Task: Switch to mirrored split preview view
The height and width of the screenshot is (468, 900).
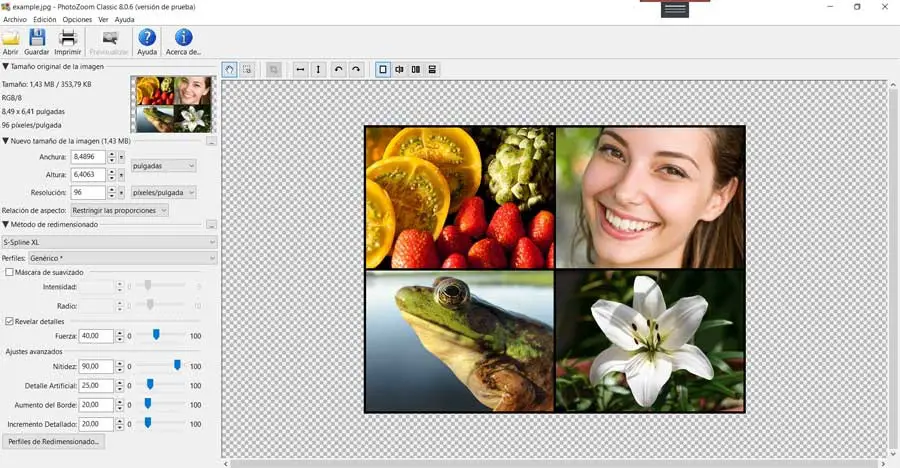Action: [x=399, y=69]
